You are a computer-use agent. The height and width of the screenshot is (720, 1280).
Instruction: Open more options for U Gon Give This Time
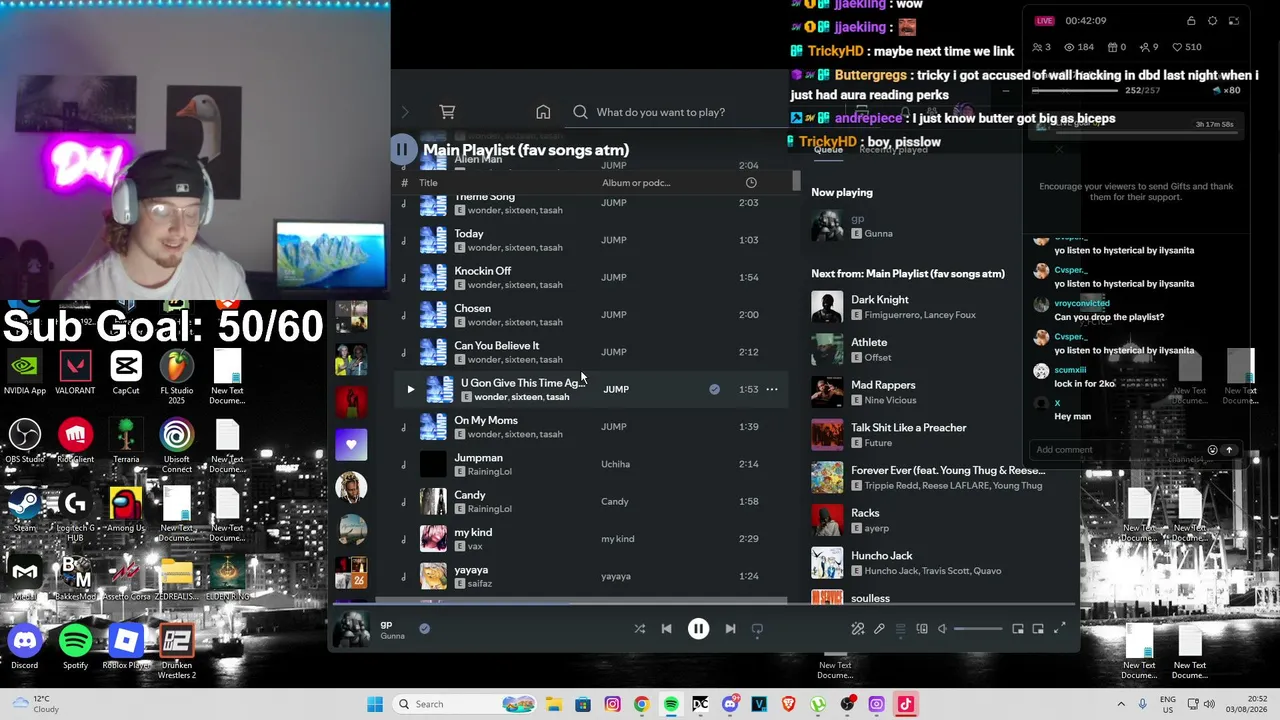point(772,389)
